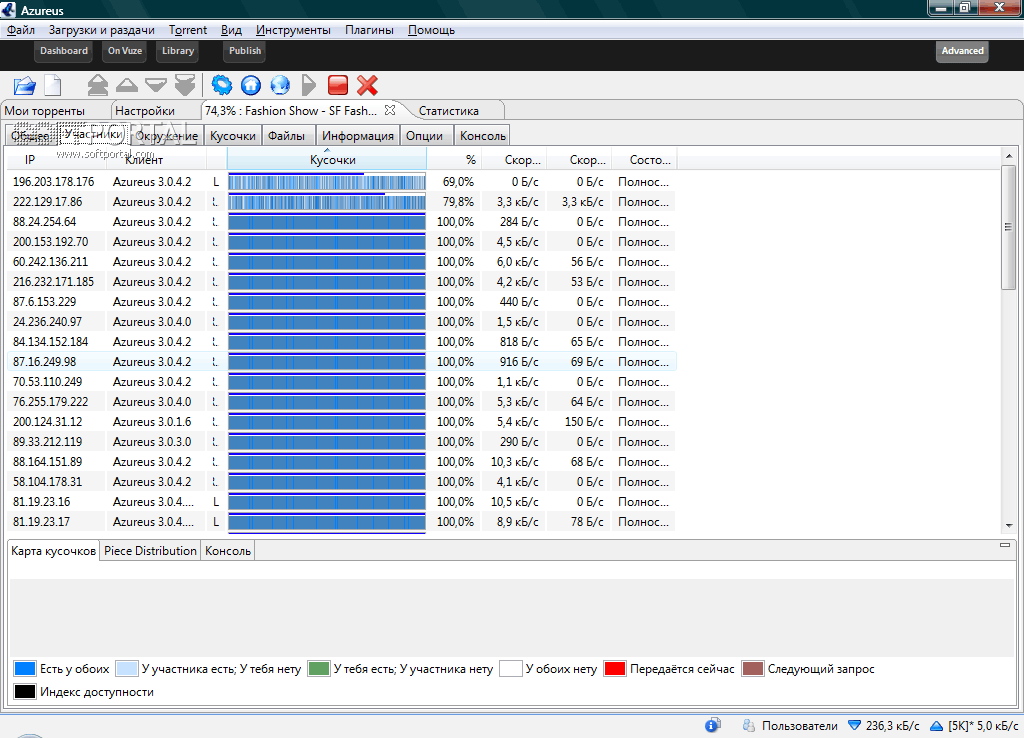
Task: Click the Publish button
Action: click(245, 51)
